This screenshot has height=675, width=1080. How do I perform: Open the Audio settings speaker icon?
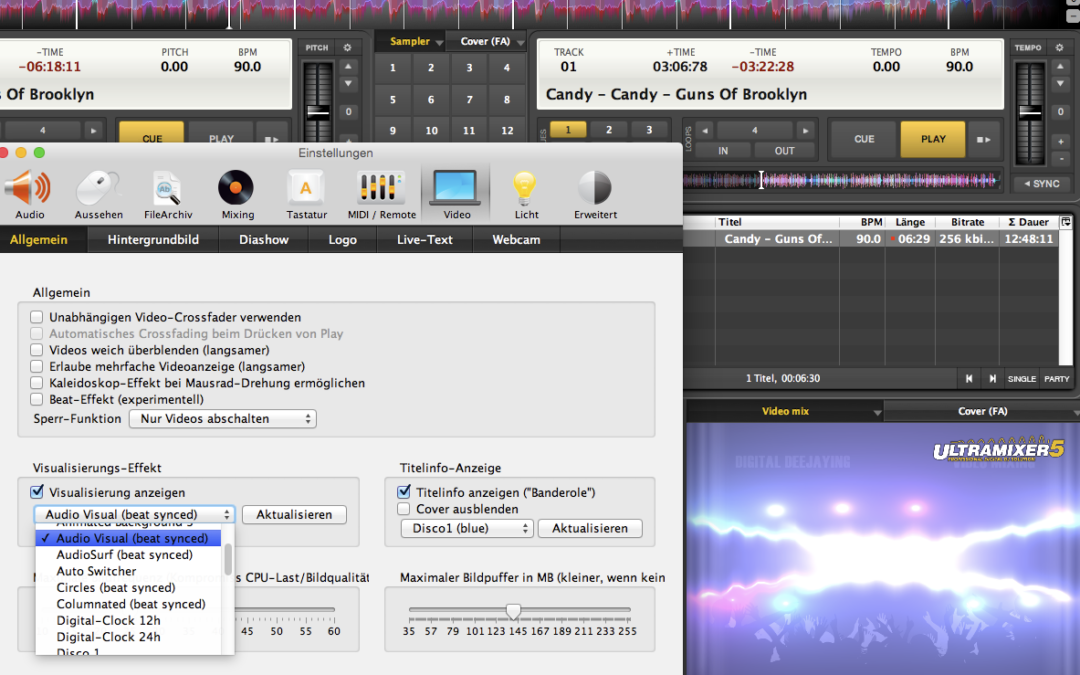(29, 189)
